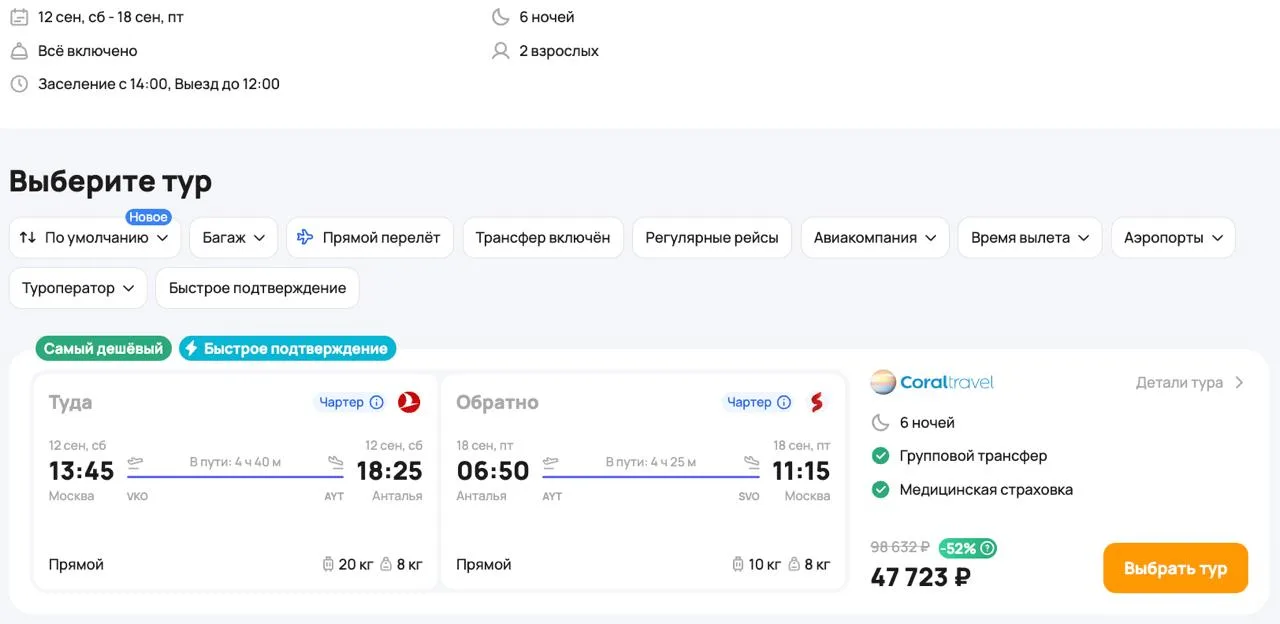The width and height of the screenshot is (1280, 624).
Task: Toggle the Быстрое подтверждение filter chip
Action: pyautogui.click(x=257, y=288)
